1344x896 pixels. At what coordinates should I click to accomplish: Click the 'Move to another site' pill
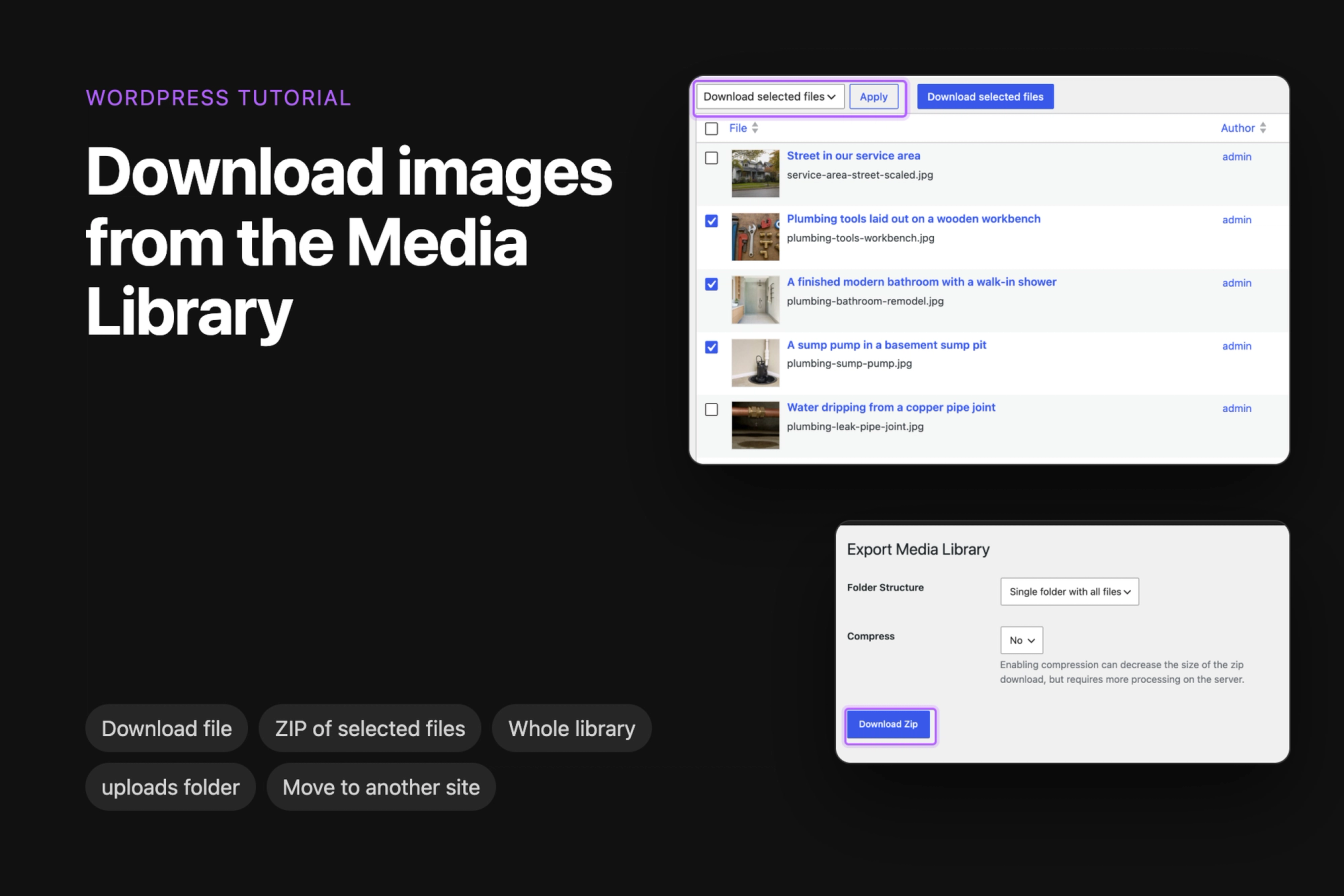pos(381,787)
